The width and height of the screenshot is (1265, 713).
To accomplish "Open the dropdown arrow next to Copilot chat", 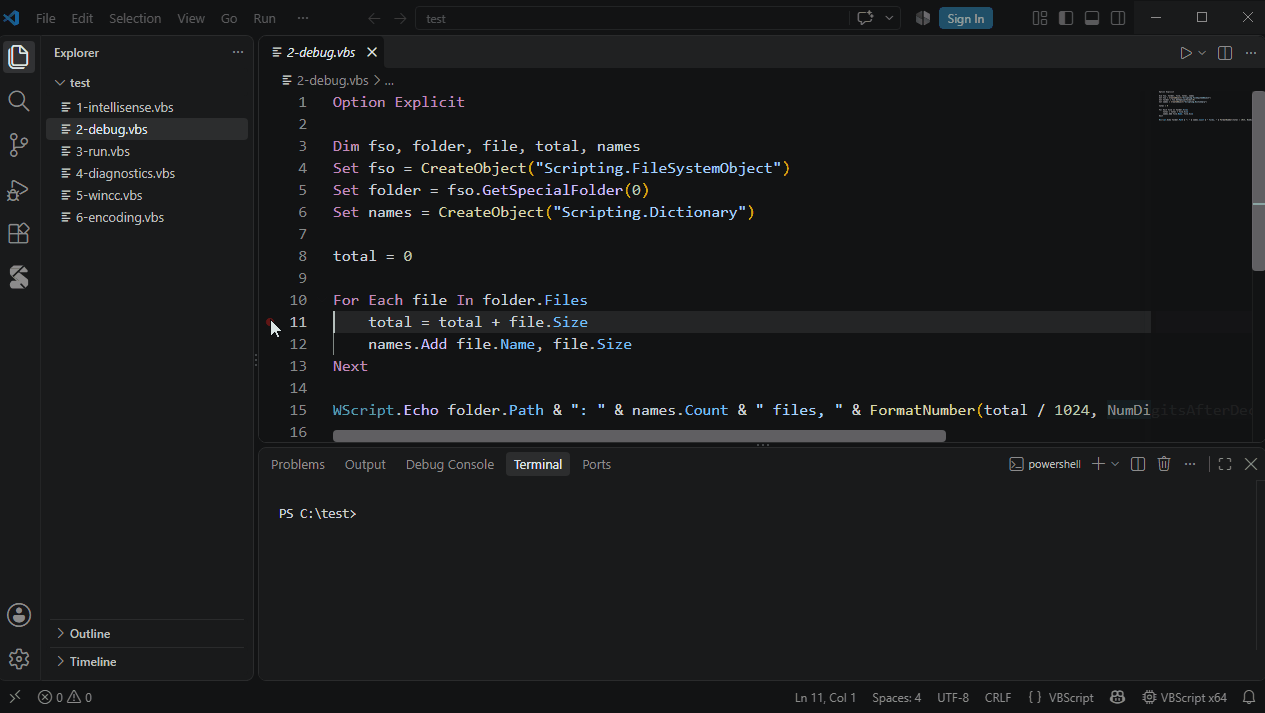I will 889,18.
